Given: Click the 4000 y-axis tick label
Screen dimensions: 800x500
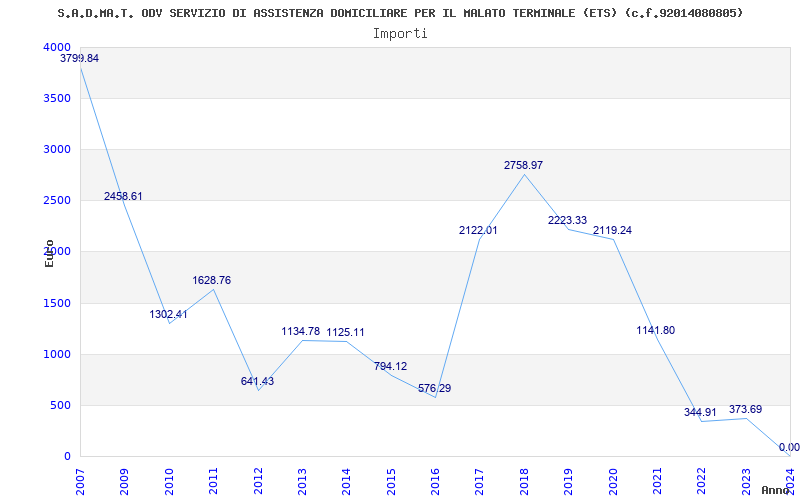Looking at the screenshot, I should click(x=57, y=47).
